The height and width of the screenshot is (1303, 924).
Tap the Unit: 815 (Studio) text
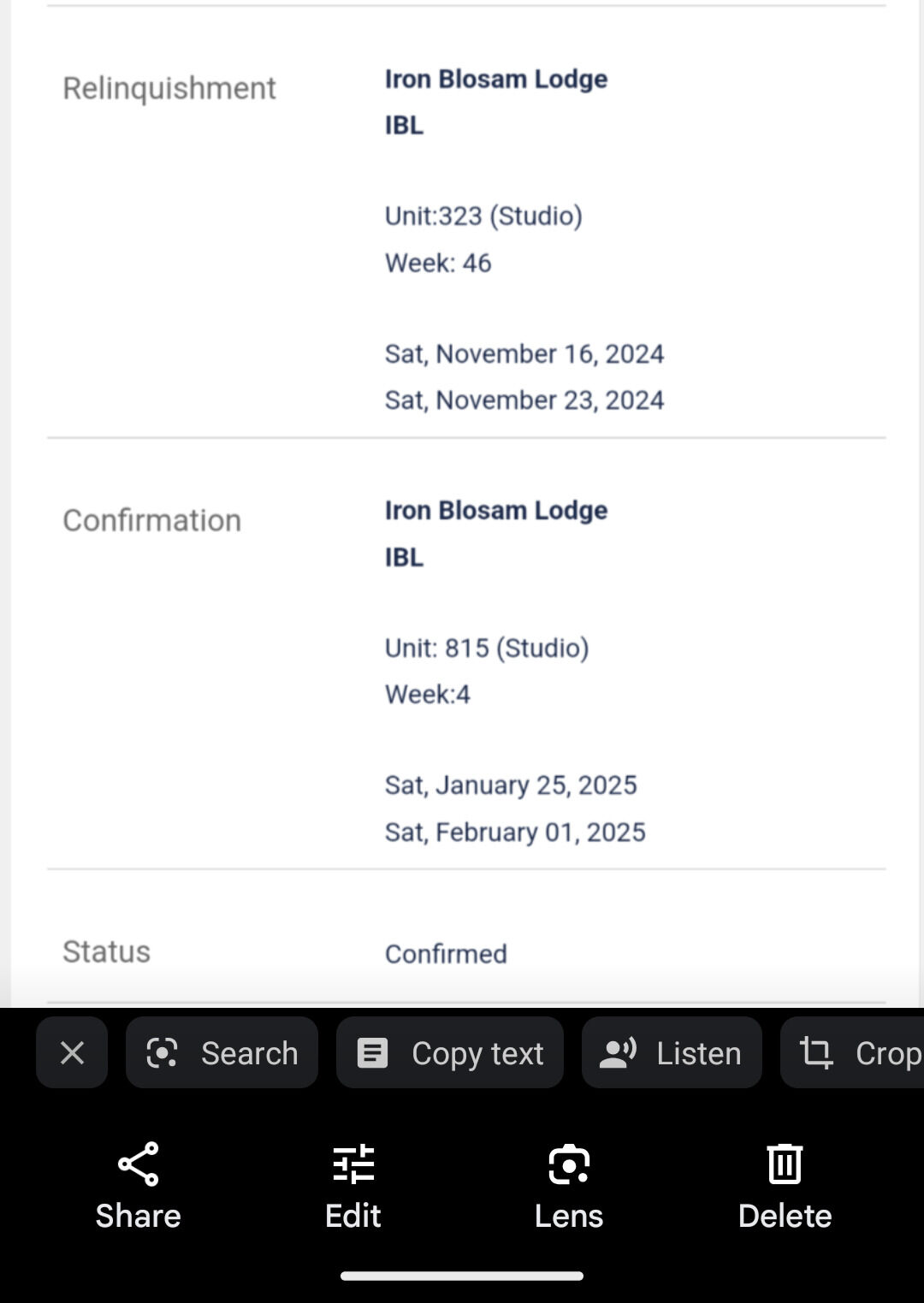tap(487, 648)
